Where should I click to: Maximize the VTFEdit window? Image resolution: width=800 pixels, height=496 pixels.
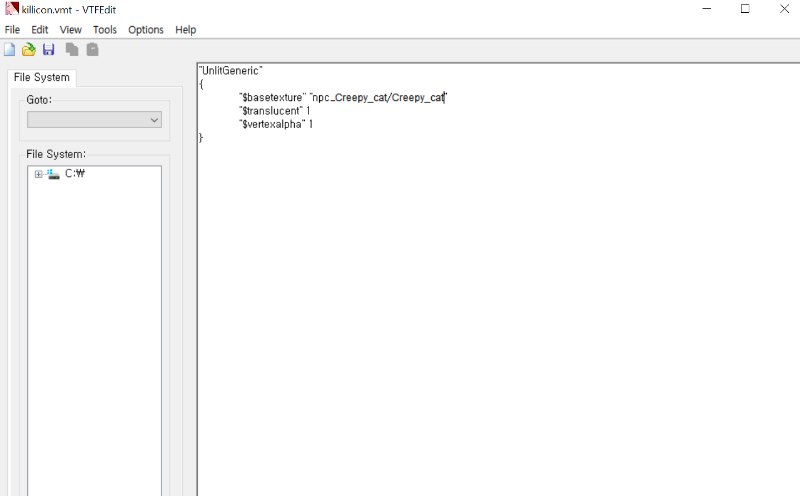[745, 9]
